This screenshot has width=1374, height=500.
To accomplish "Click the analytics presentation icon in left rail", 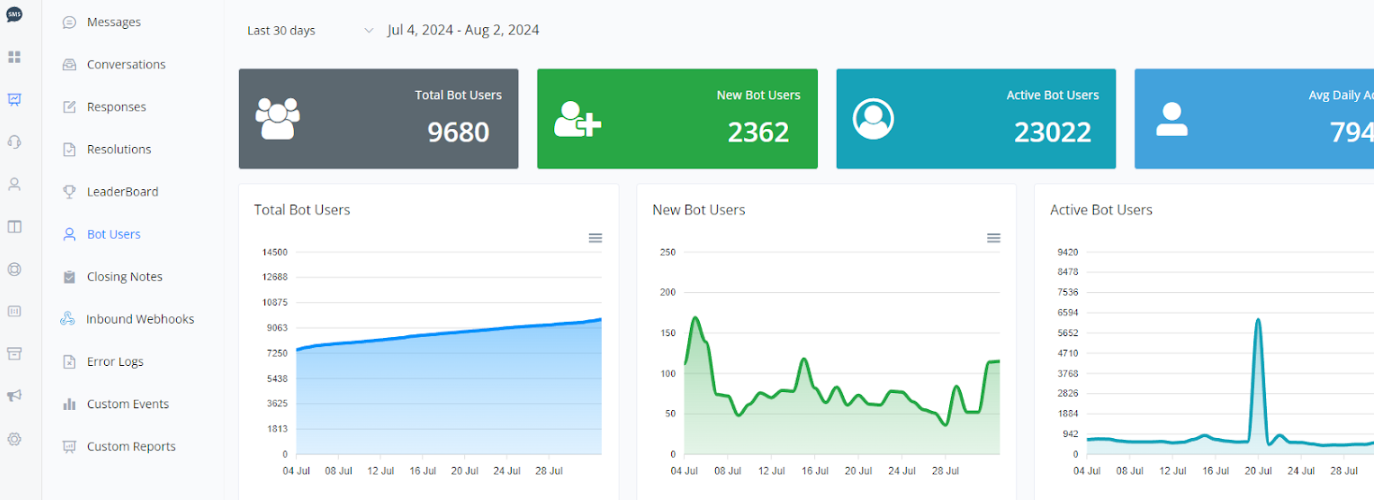I will click(14, 99).
